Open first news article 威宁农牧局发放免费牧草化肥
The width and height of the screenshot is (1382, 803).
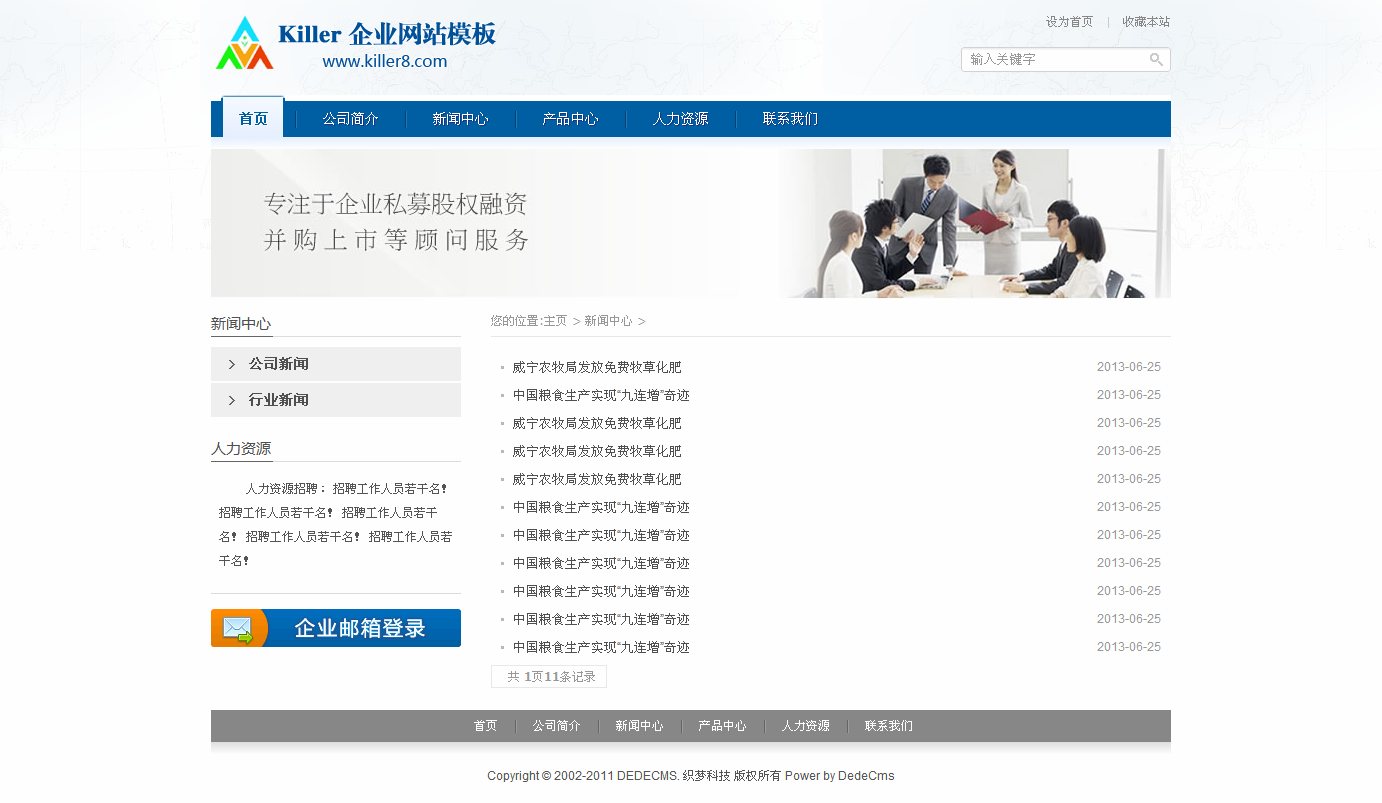click(597, 368)
